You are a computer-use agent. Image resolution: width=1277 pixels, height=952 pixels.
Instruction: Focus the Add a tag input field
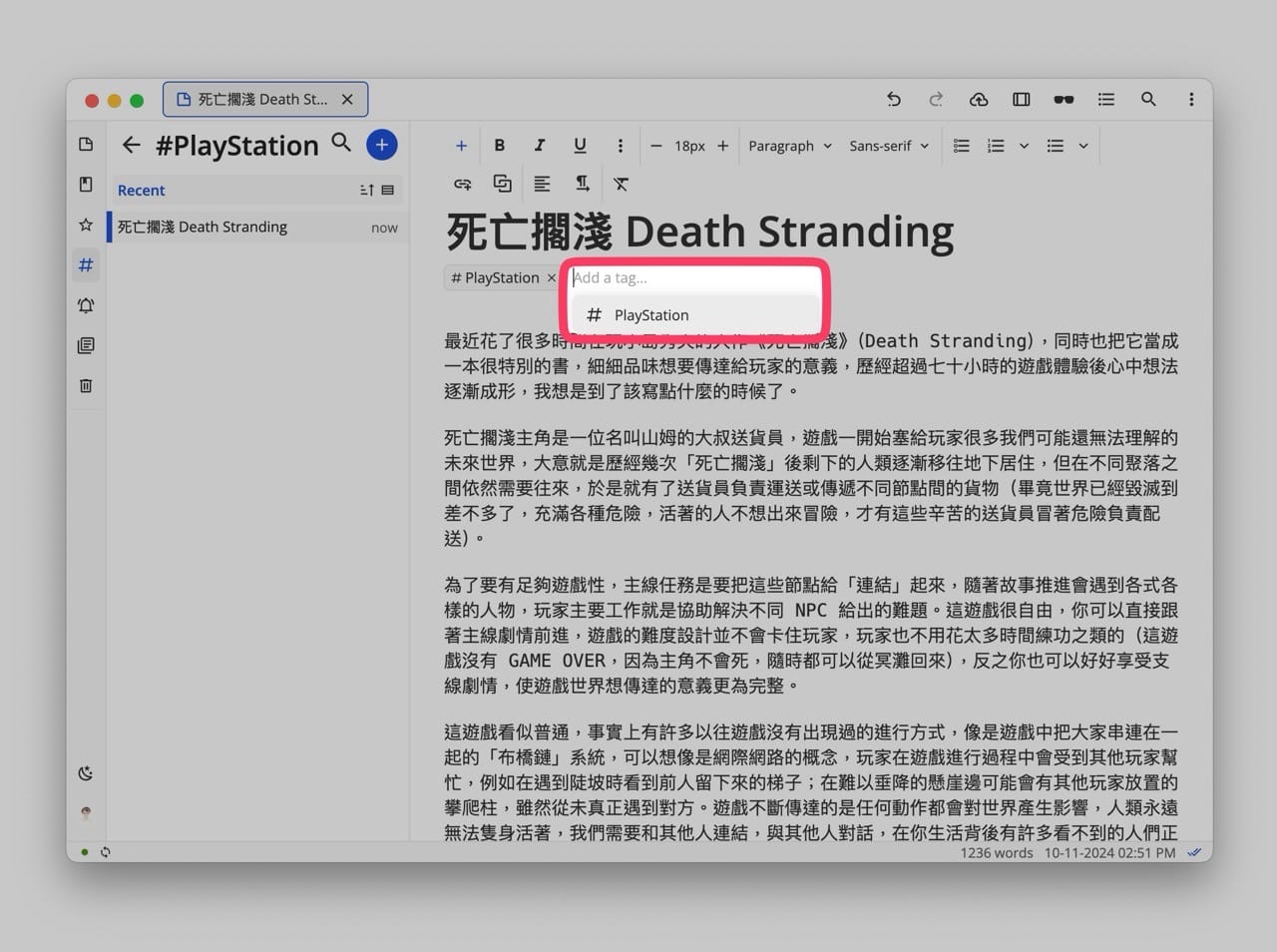pyautogui.click(x=694, y=277)
